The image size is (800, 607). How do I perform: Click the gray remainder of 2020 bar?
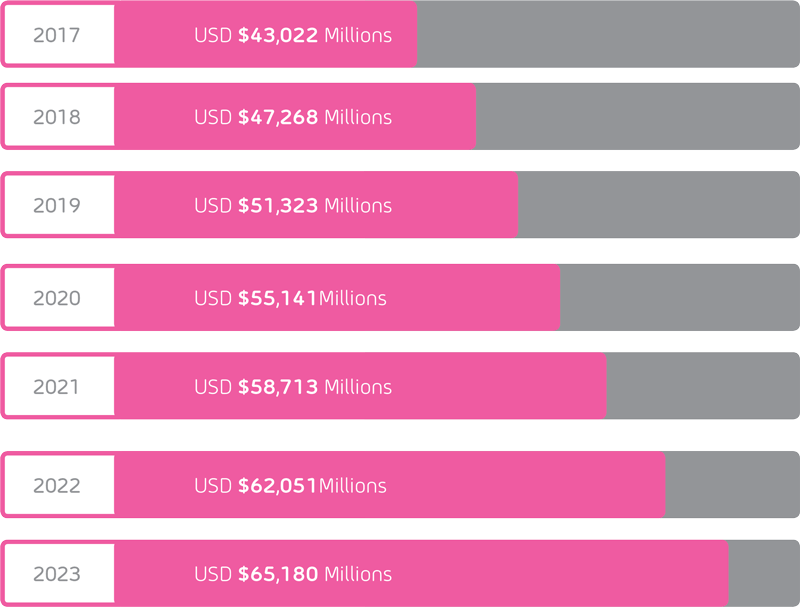click(x=680, y=297)
